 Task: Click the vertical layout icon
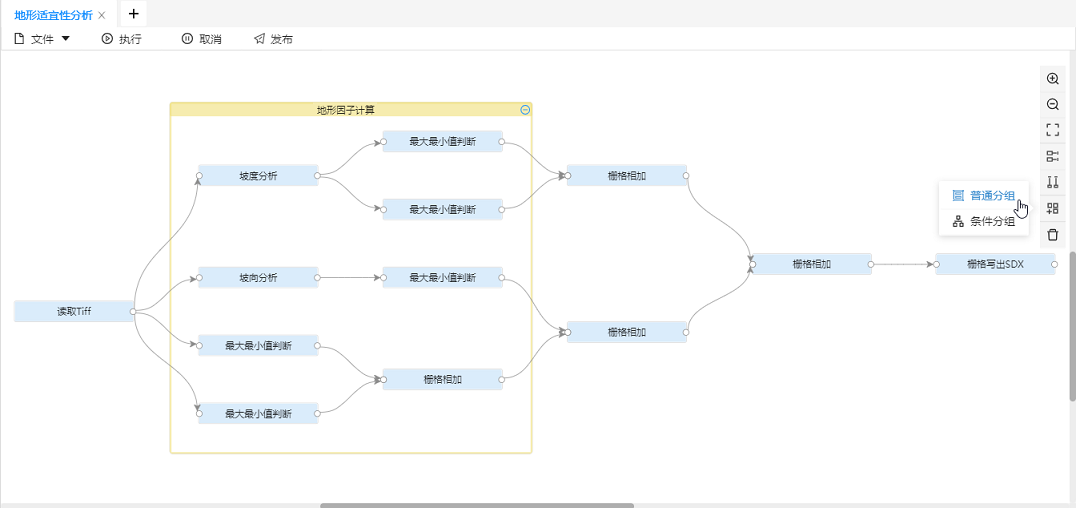click(x=1052, y=182)
